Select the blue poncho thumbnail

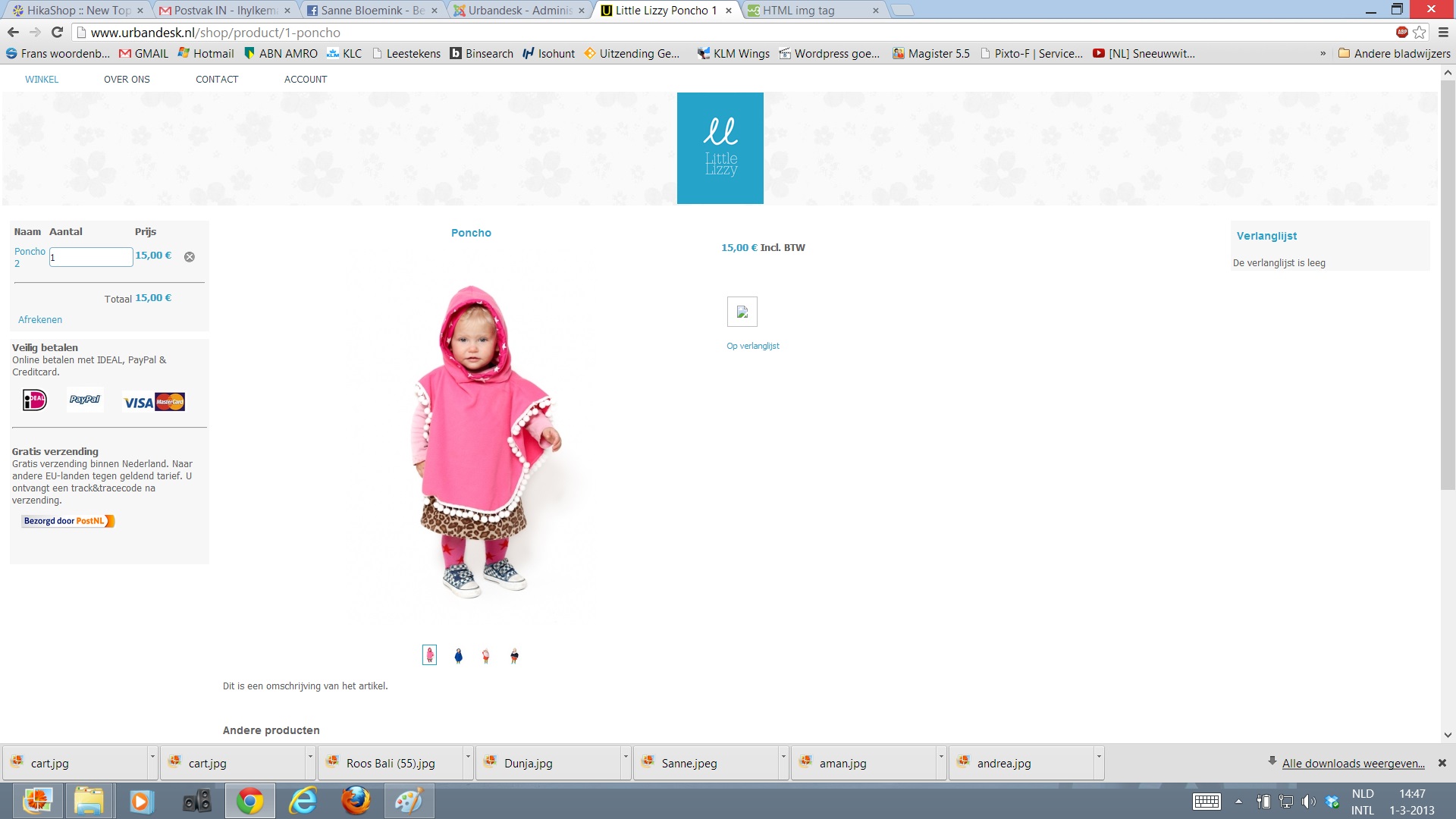458,656
